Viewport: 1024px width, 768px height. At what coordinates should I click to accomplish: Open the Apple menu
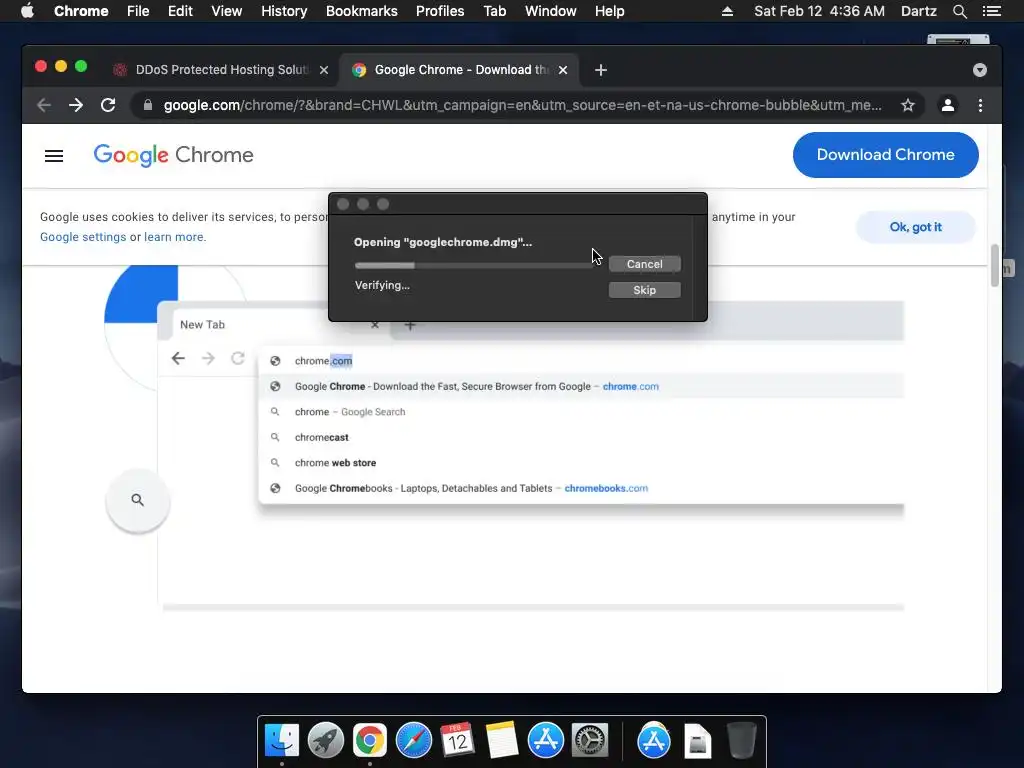tap(27, 11)
